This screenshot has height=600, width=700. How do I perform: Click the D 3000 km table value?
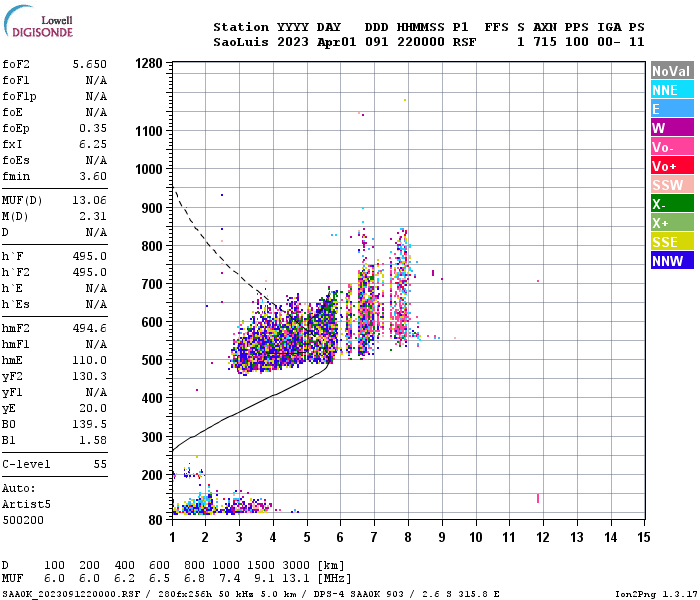296,565
